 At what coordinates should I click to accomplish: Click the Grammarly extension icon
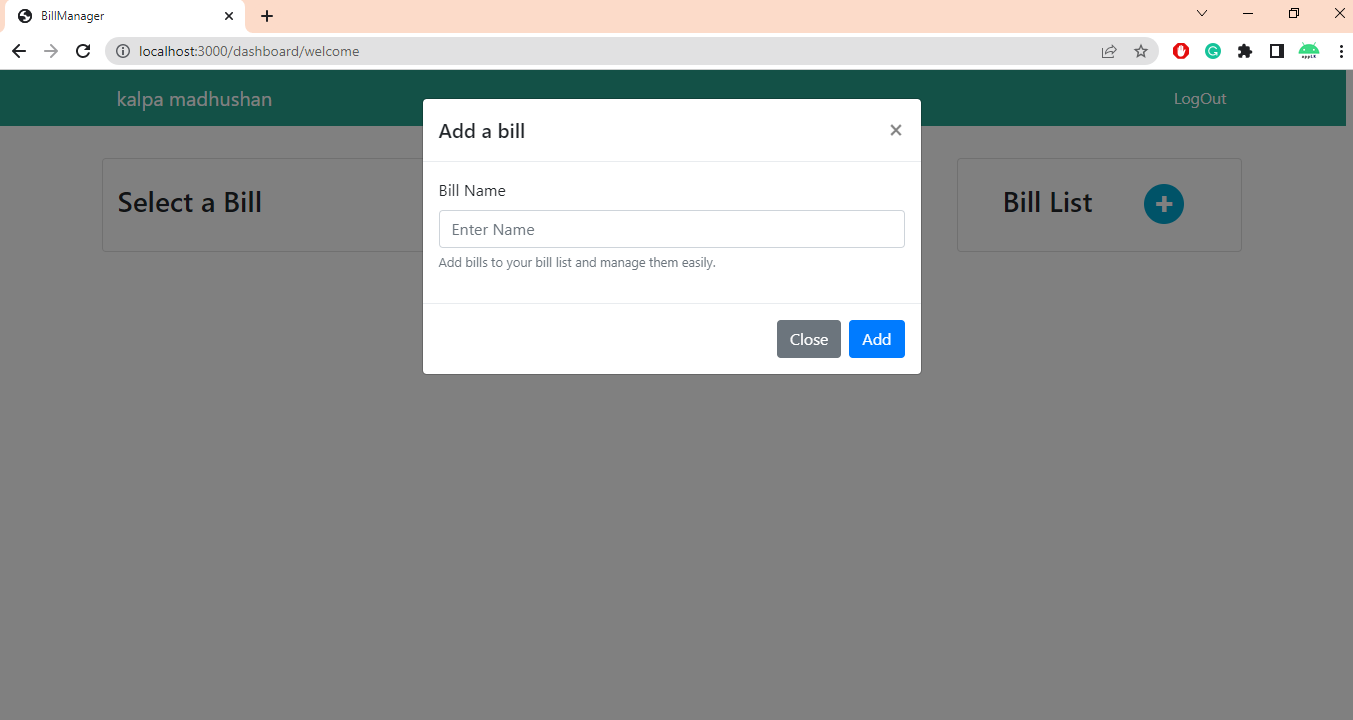pos(1212,50)
